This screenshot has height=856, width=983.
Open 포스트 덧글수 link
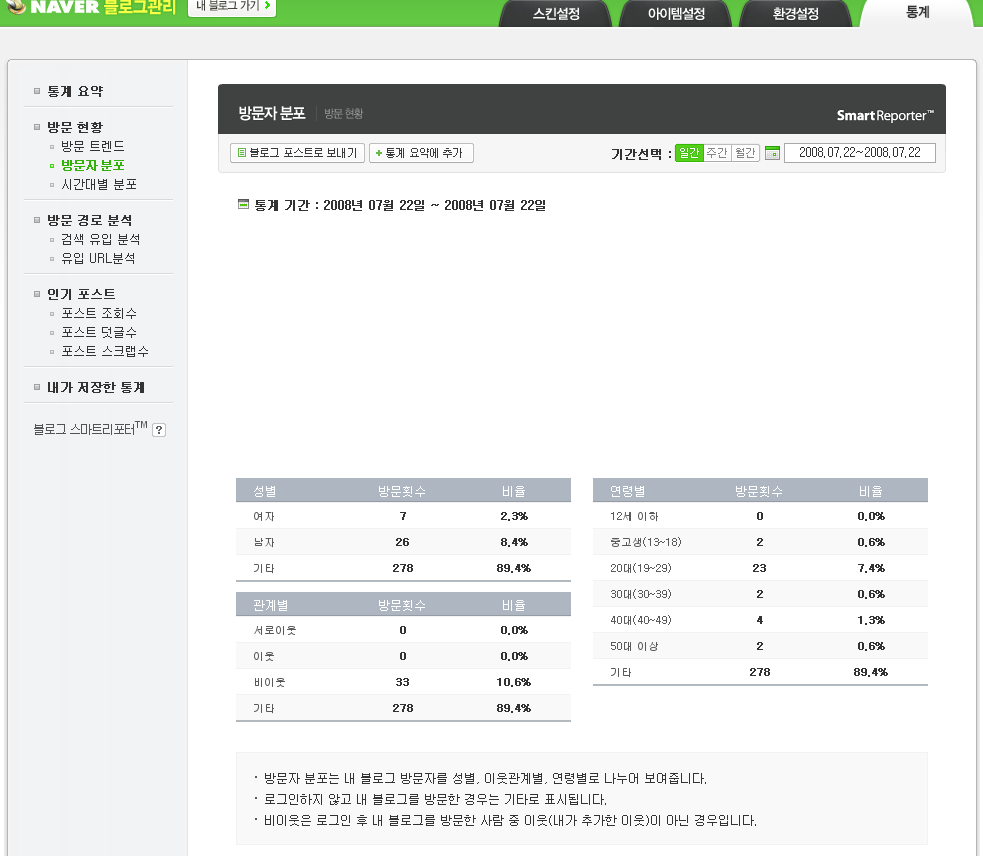point(99,332)
